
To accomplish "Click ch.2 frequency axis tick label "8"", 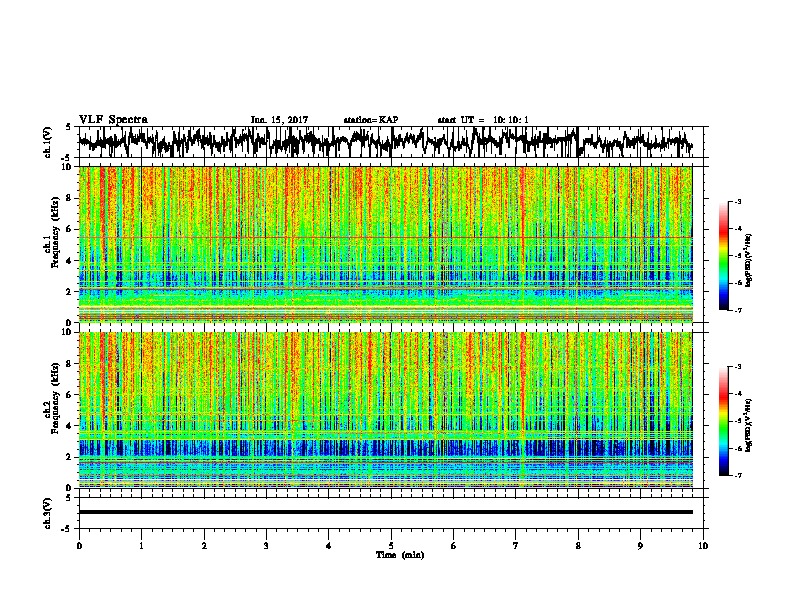I will pos(71,364).
